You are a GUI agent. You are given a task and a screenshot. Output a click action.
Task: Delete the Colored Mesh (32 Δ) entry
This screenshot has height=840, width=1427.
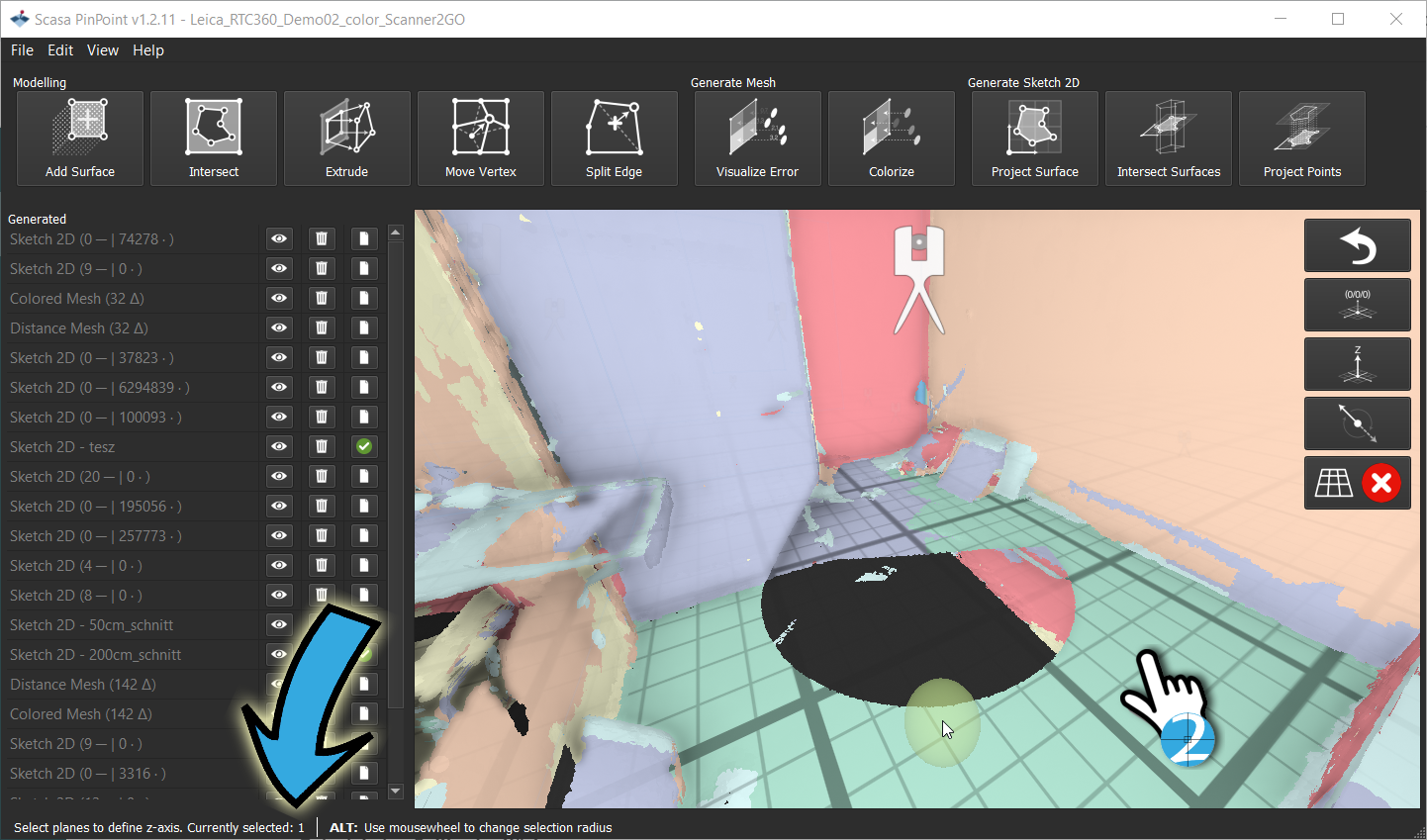point(322,298)
